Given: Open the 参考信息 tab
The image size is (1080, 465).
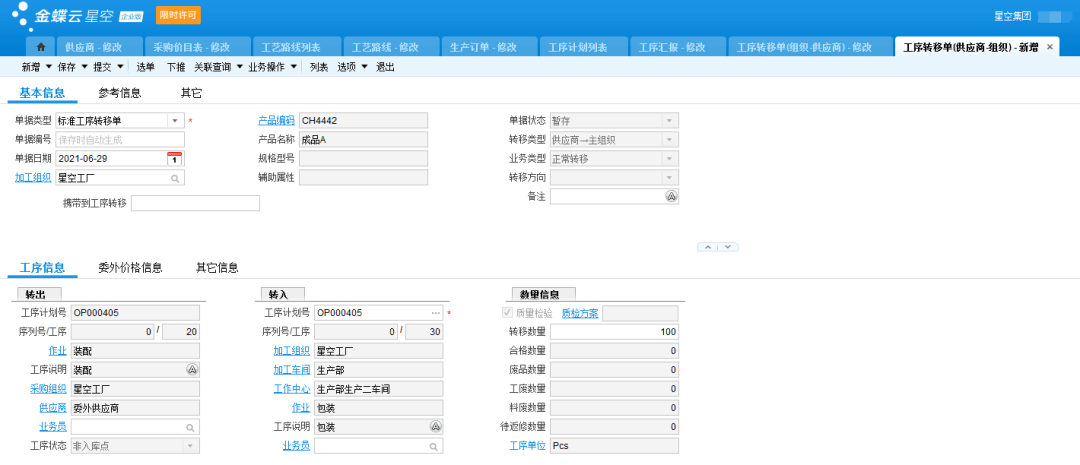Looking at the screenshot, I should tap(119, 93).
